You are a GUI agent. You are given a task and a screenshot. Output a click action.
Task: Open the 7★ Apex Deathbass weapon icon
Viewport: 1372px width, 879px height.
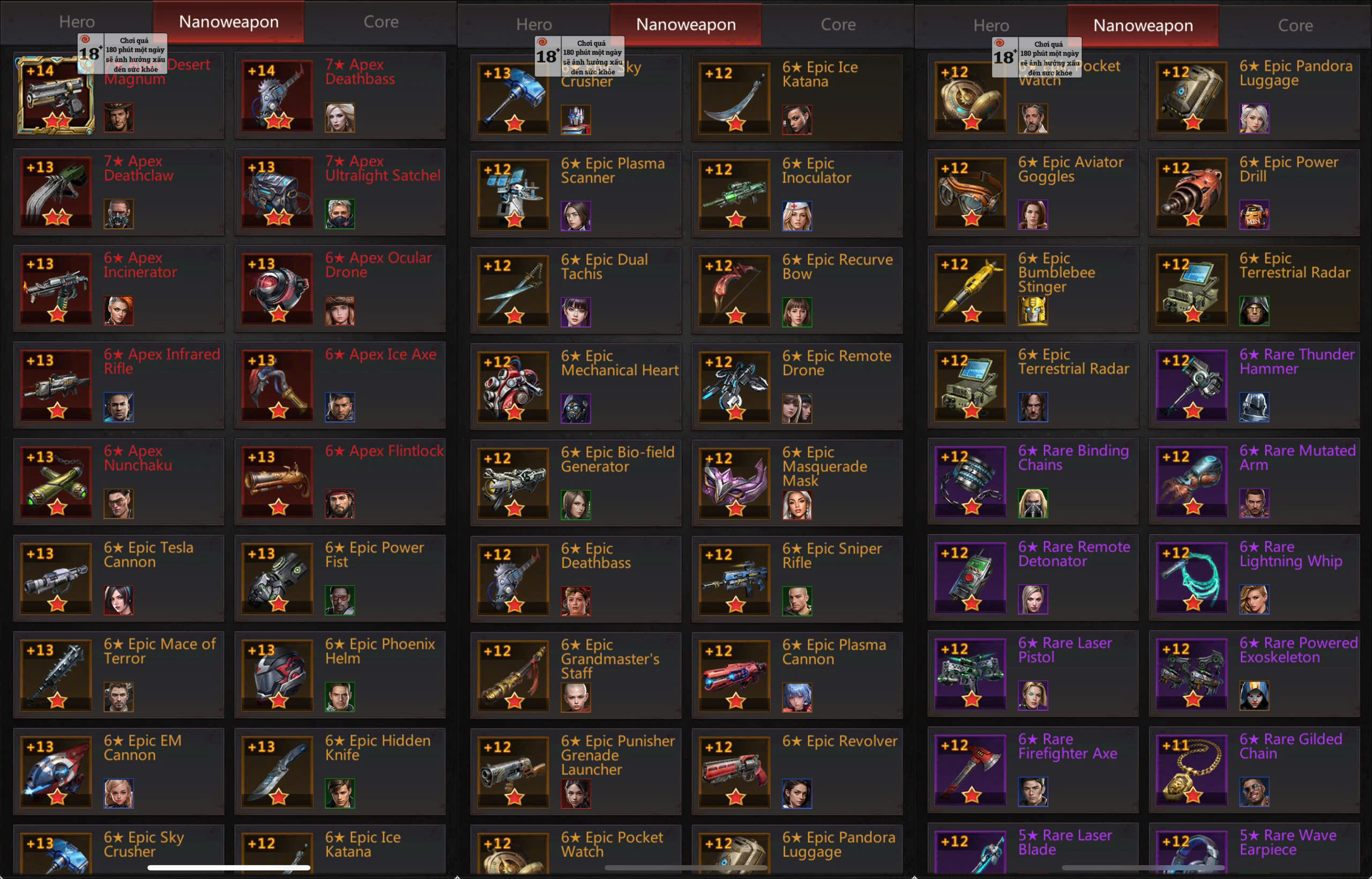[278, 95]
